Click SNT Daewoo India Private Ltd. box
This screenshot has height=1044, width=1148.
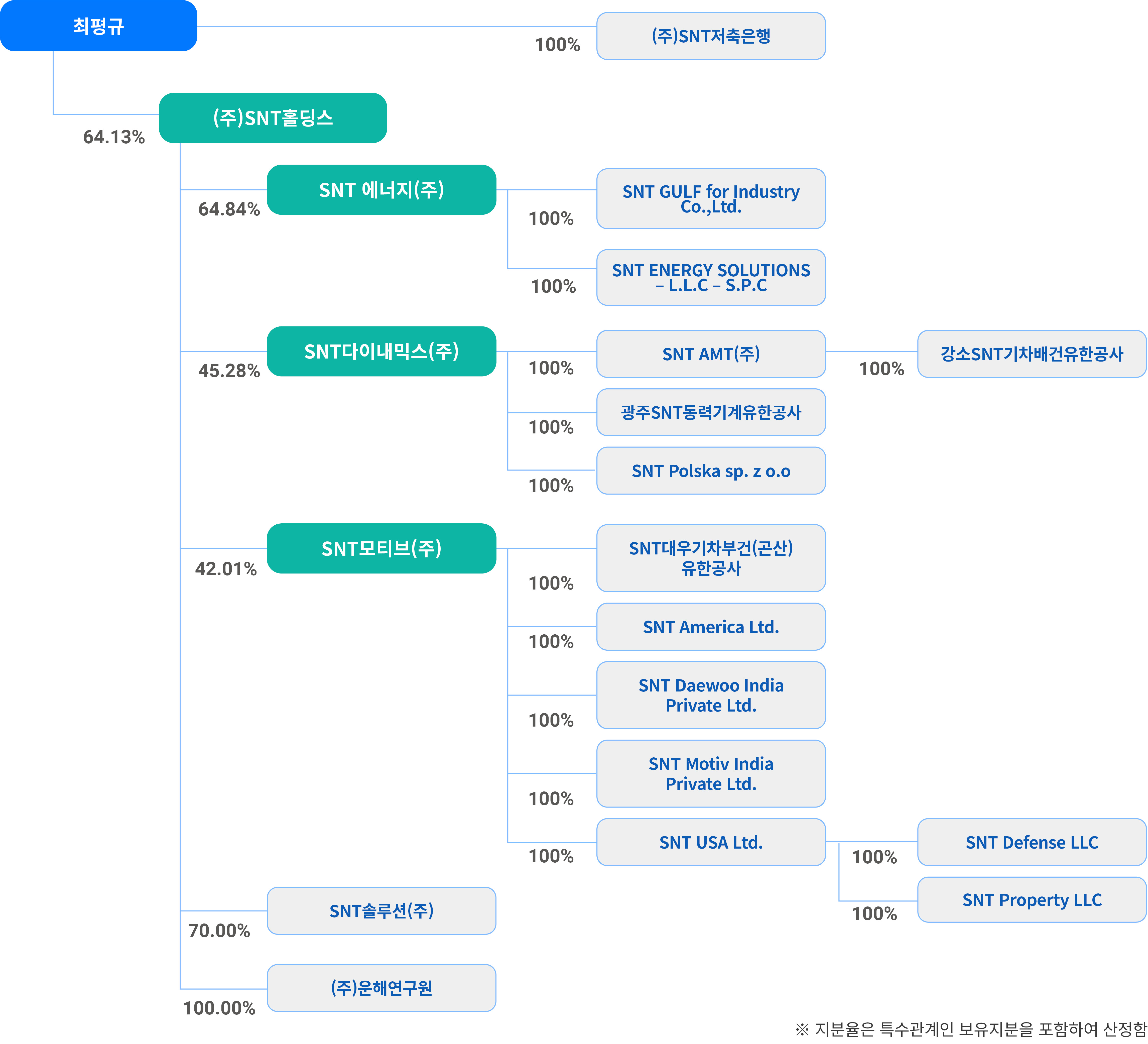pyautogui.click(x=711, y=695)
